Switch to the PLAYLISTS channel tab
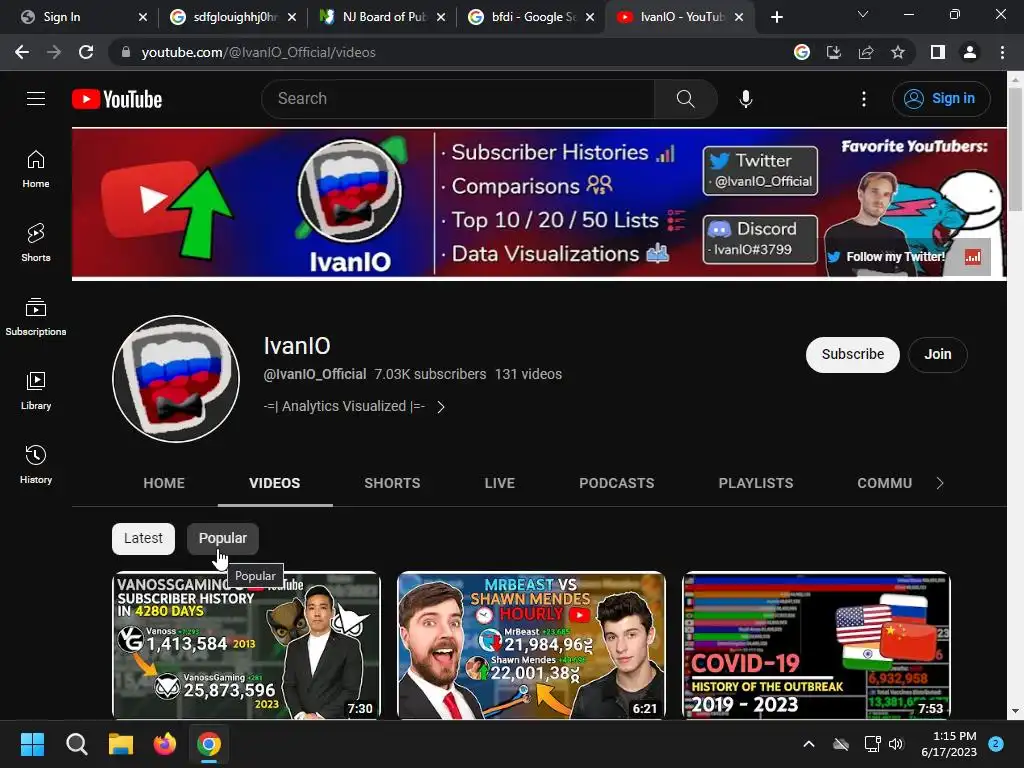Viewport: 1024px width, 768px height. [756, 483]
